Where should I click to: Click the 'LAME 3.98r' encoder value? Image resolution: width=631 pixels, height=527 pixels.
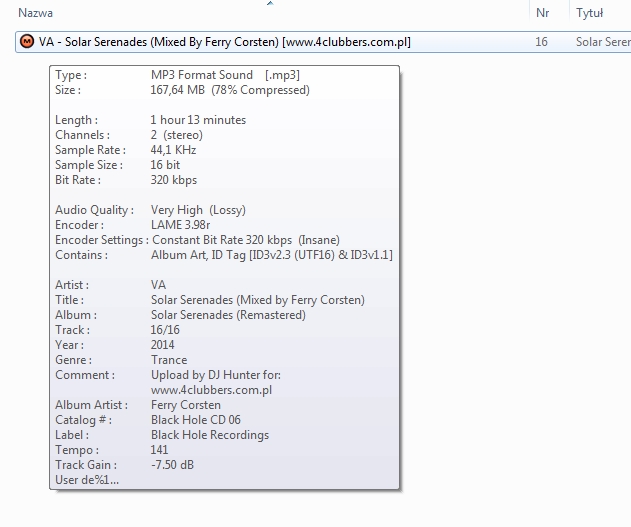(180, 225)
